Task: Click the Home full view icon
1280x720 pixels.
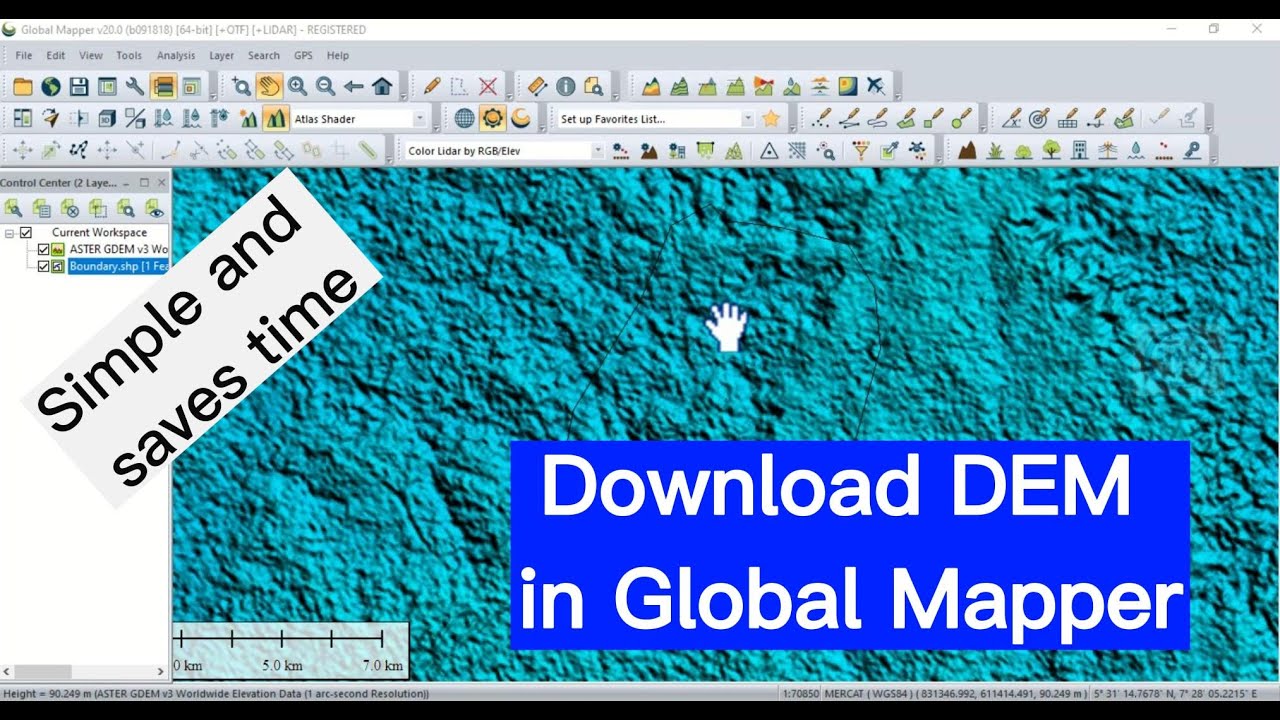Action: click(381, 86)
